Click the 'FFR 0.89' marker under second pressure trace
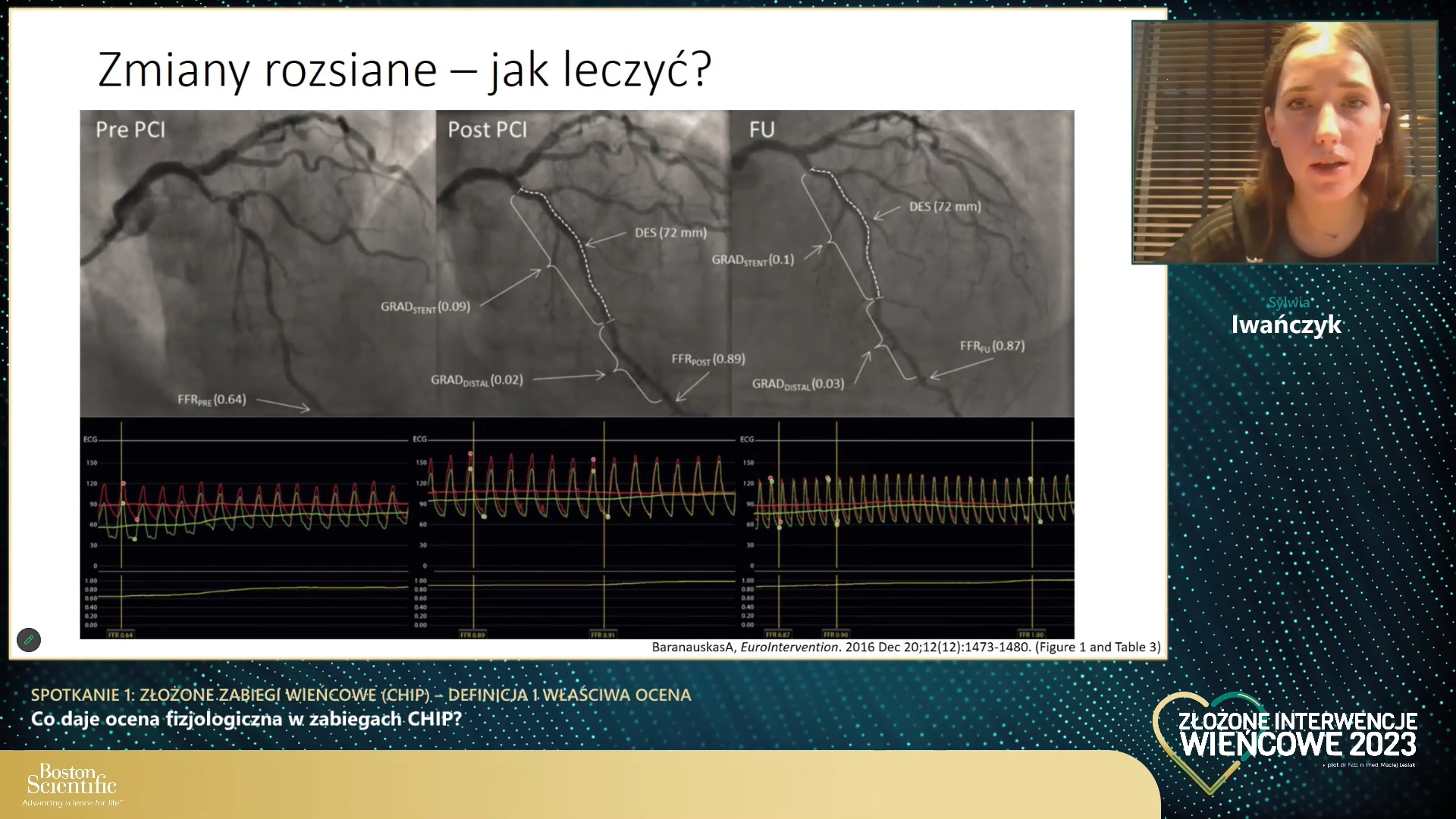 (x=472, y=635)
